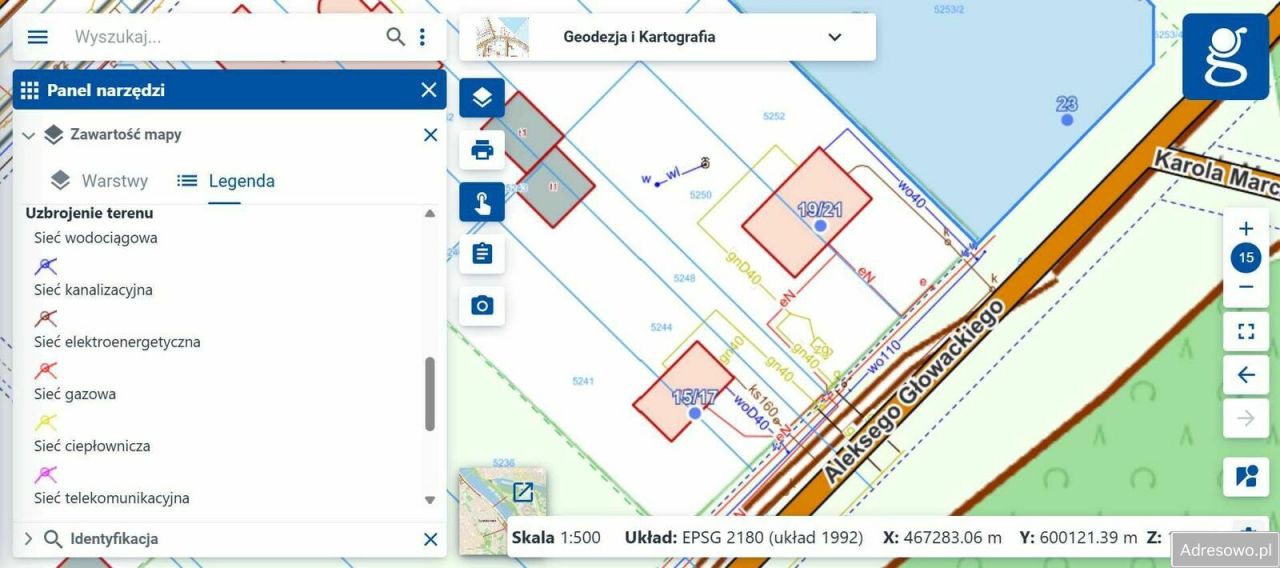Open the hamburger main menu
Viewport: 1280px width, 568px height.
pos(37,37)
